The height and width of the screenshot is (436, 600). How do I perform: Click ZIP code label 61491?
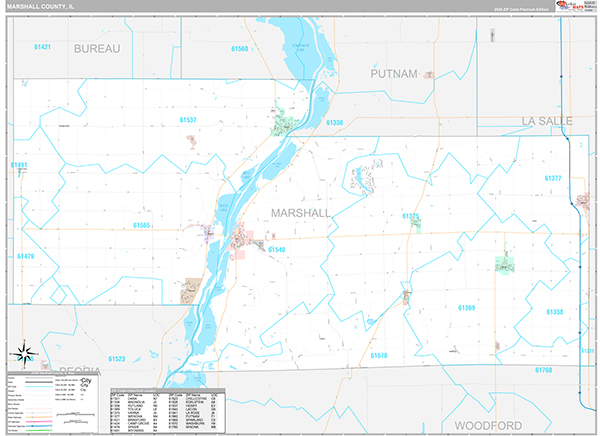coord(19,165)
